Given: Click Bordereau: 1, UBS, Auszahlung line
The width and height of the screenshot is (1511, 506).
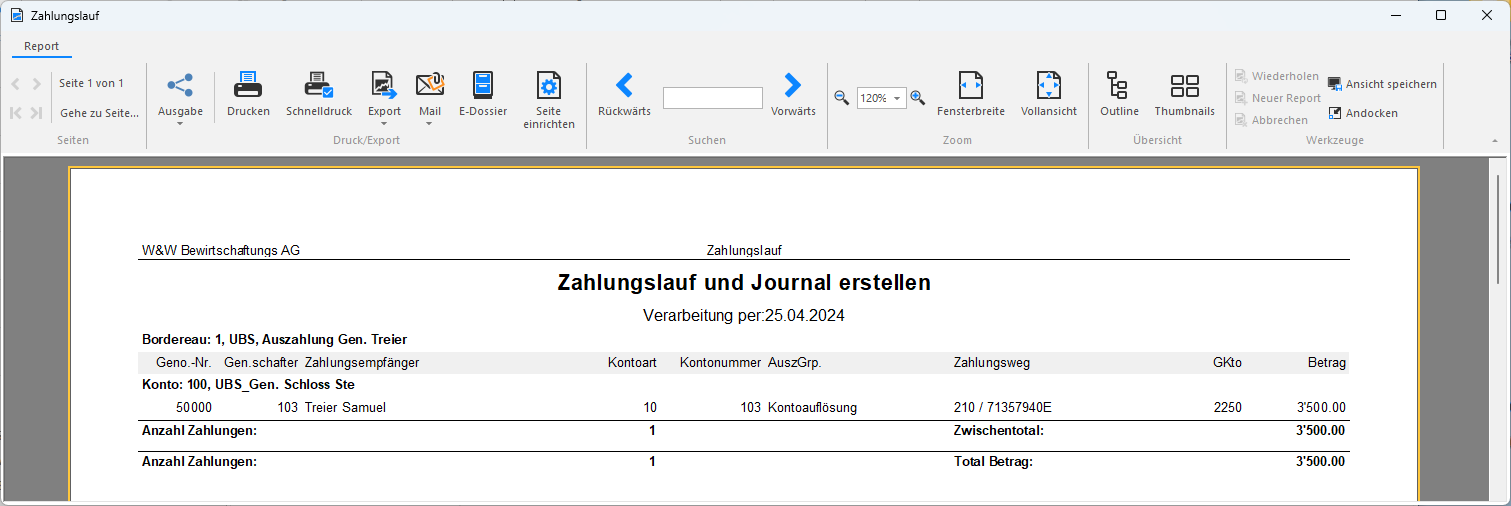Looking at the screenshot, I should click(274, 339).
